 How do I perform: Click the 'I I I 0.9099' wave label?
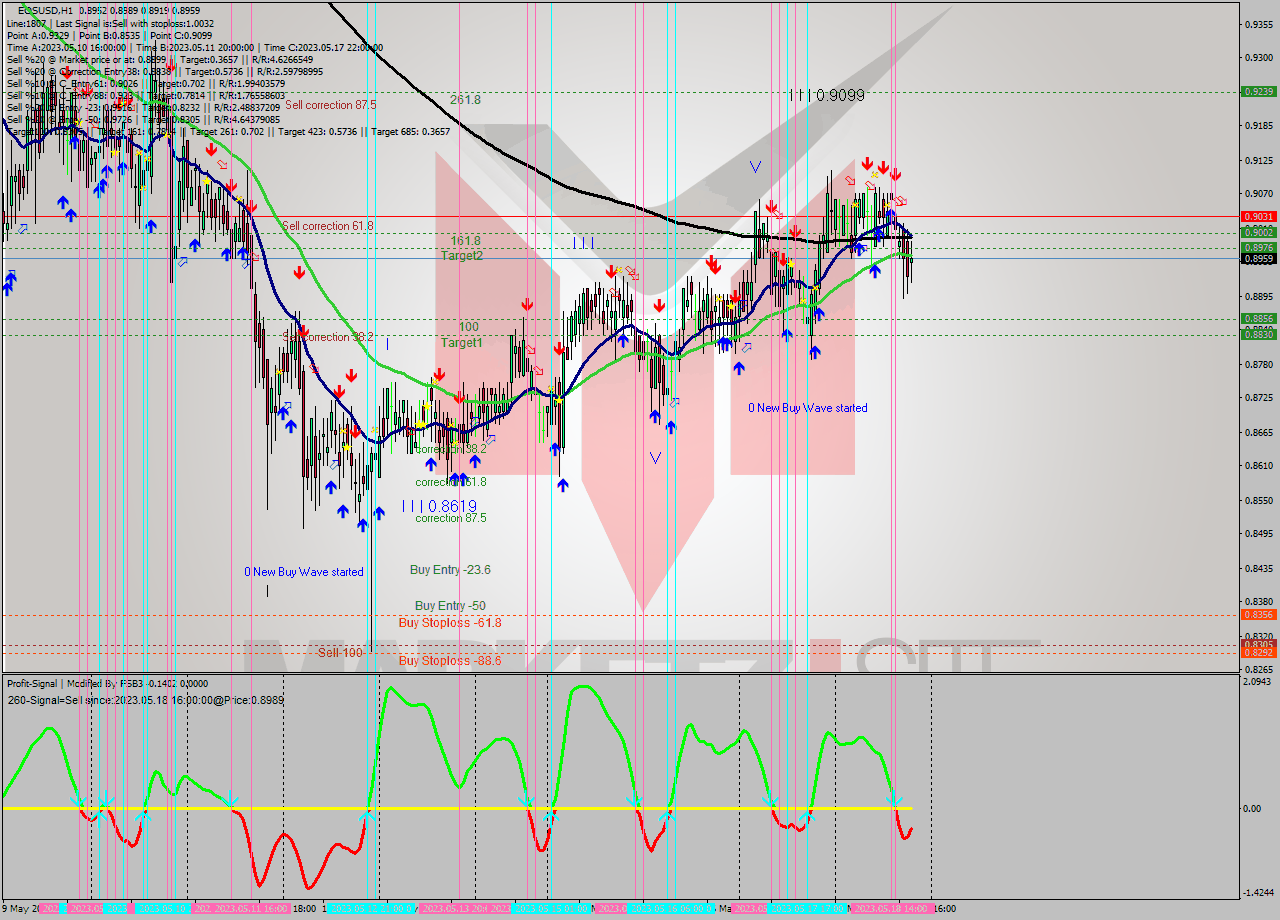(x=826, y=95)
